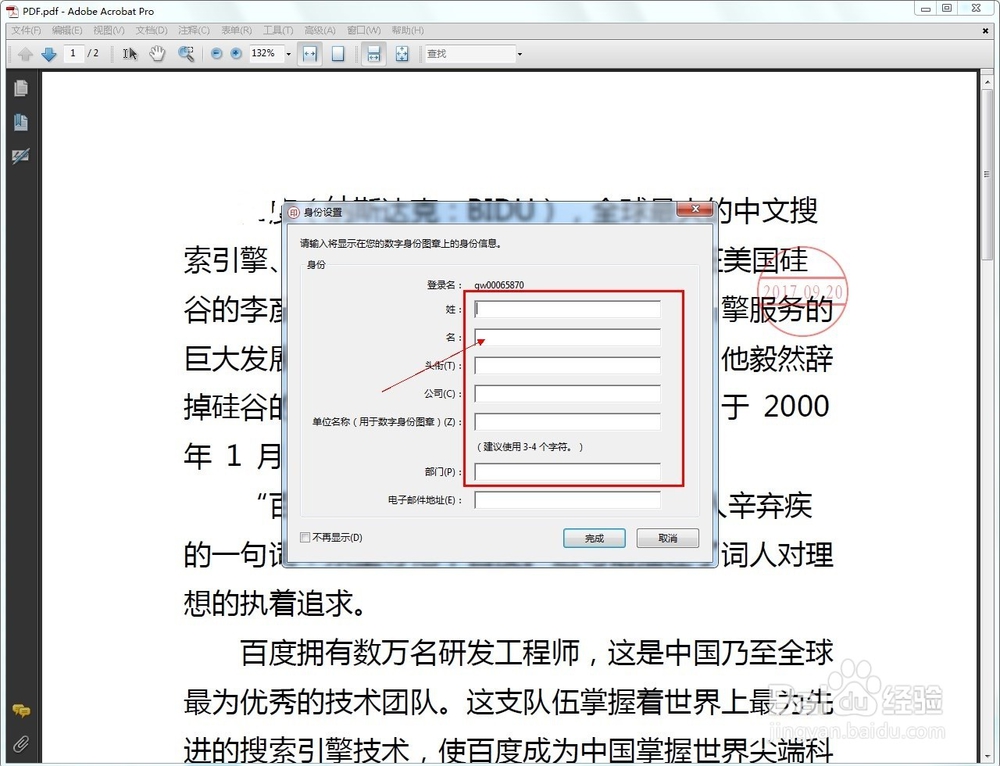The height and width of the screenshot is (766, 1000).
Task: Open 注释(C) menu
Action: coord(194,30)
